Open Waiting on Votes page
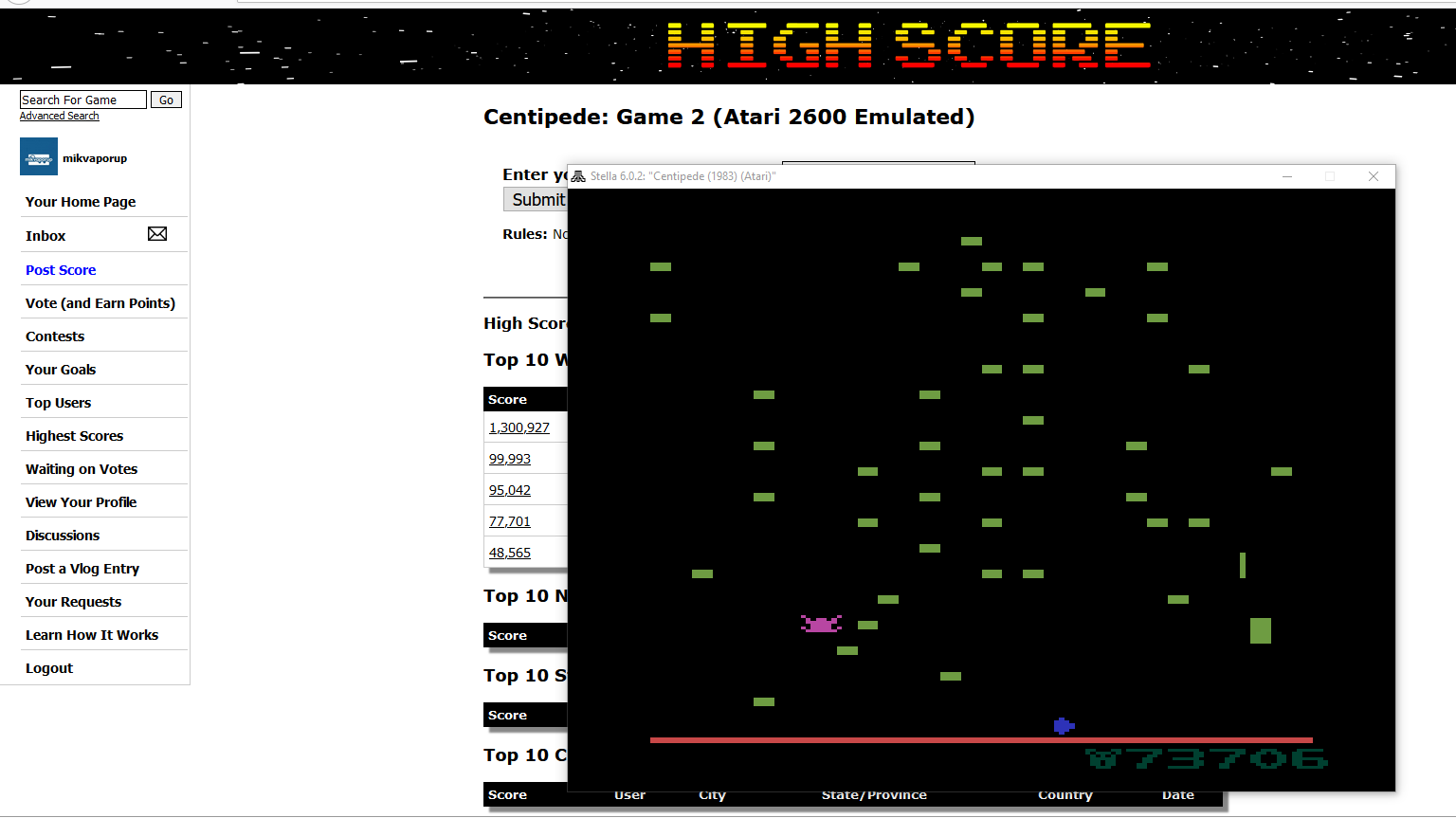This screenshot has width=1456, height=818. pos(82,469)
